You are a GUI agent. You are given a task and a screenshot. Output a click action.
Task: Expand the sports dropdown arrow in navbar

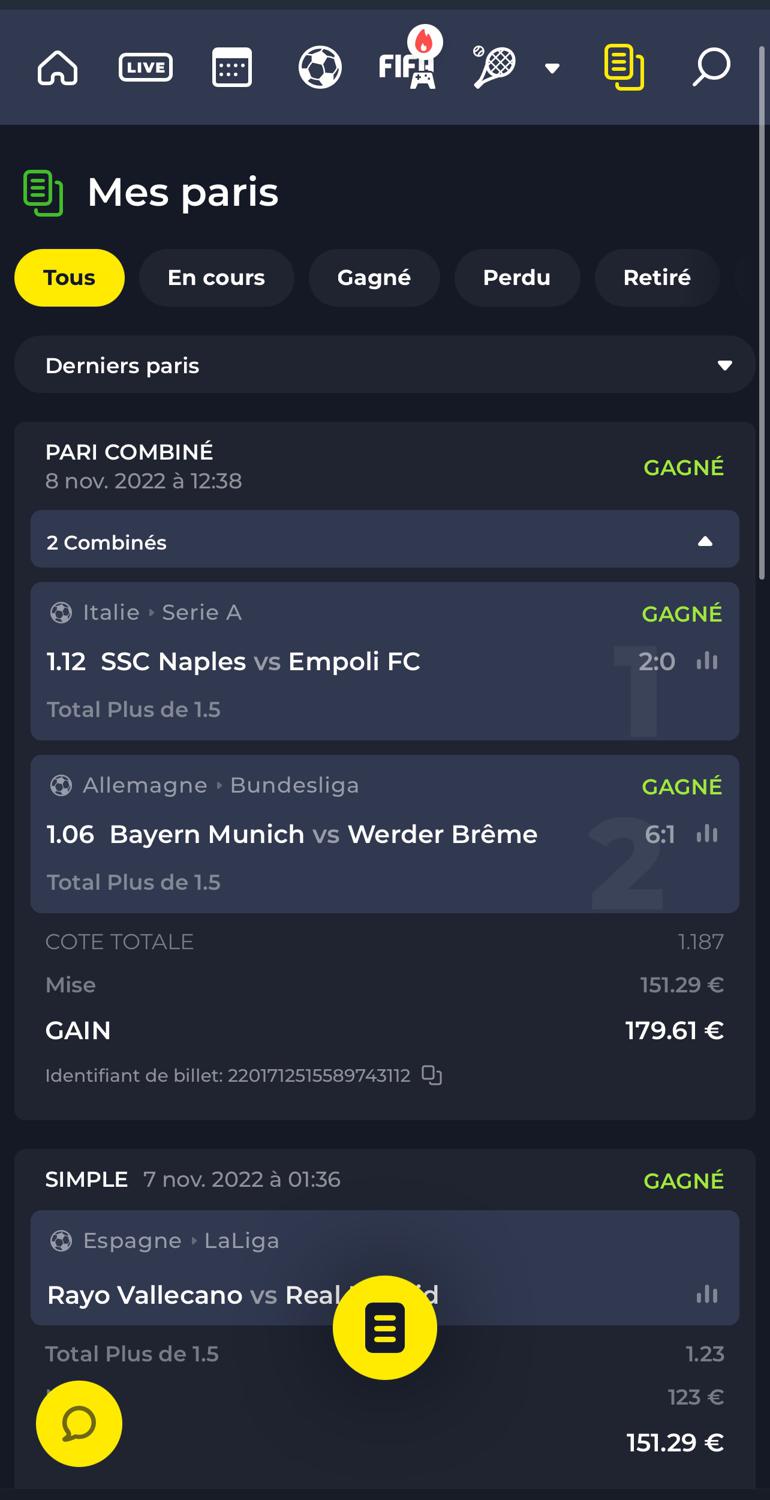(x=552, y=68)
